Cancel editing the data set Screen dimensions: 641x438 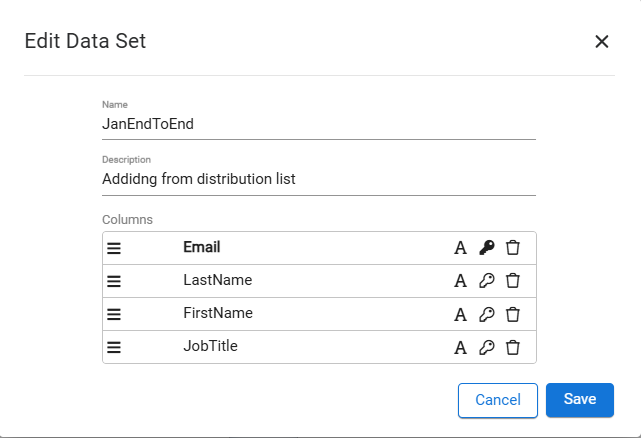pyautogui.click(x=498, y=400)
